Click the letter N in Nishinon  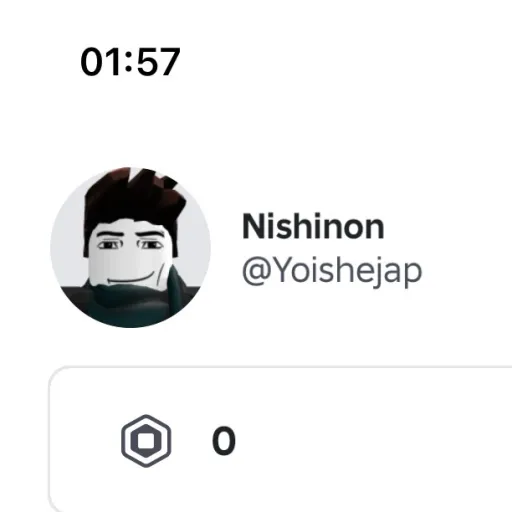coord(253,227)
